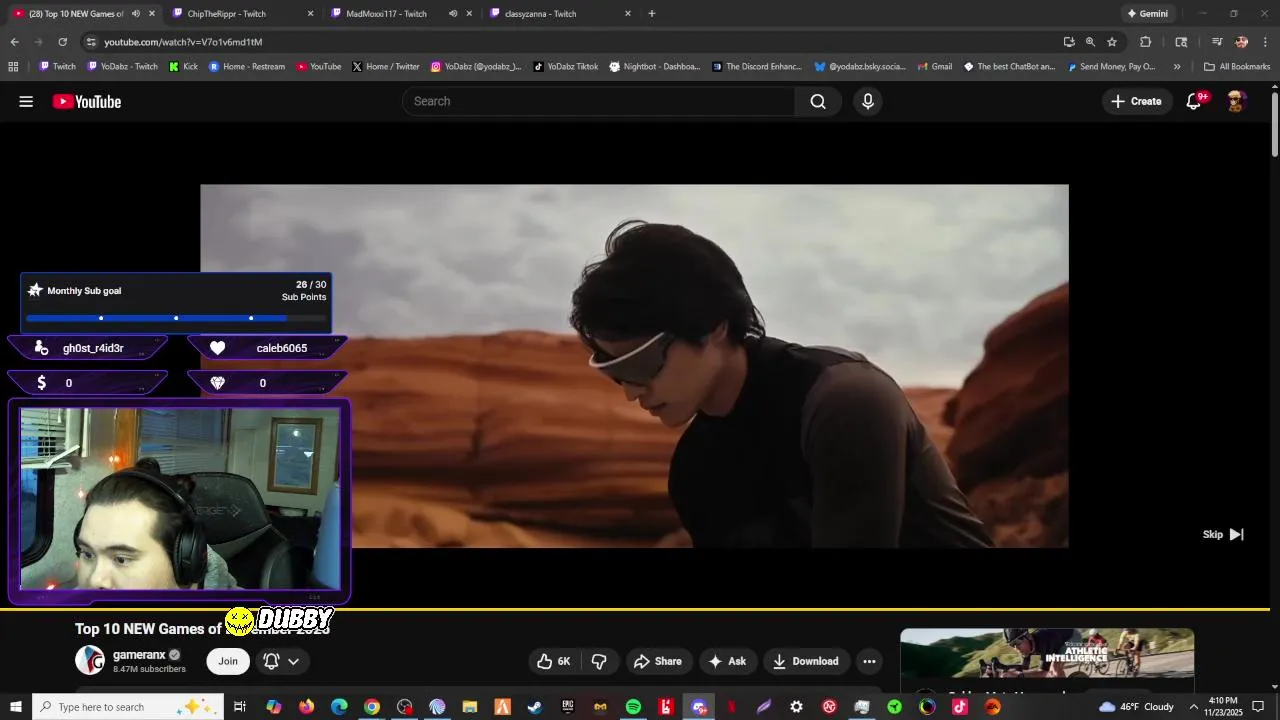Open the Windows Start menu
Screen dimensions: 1280x720
[x=16, y=707]
